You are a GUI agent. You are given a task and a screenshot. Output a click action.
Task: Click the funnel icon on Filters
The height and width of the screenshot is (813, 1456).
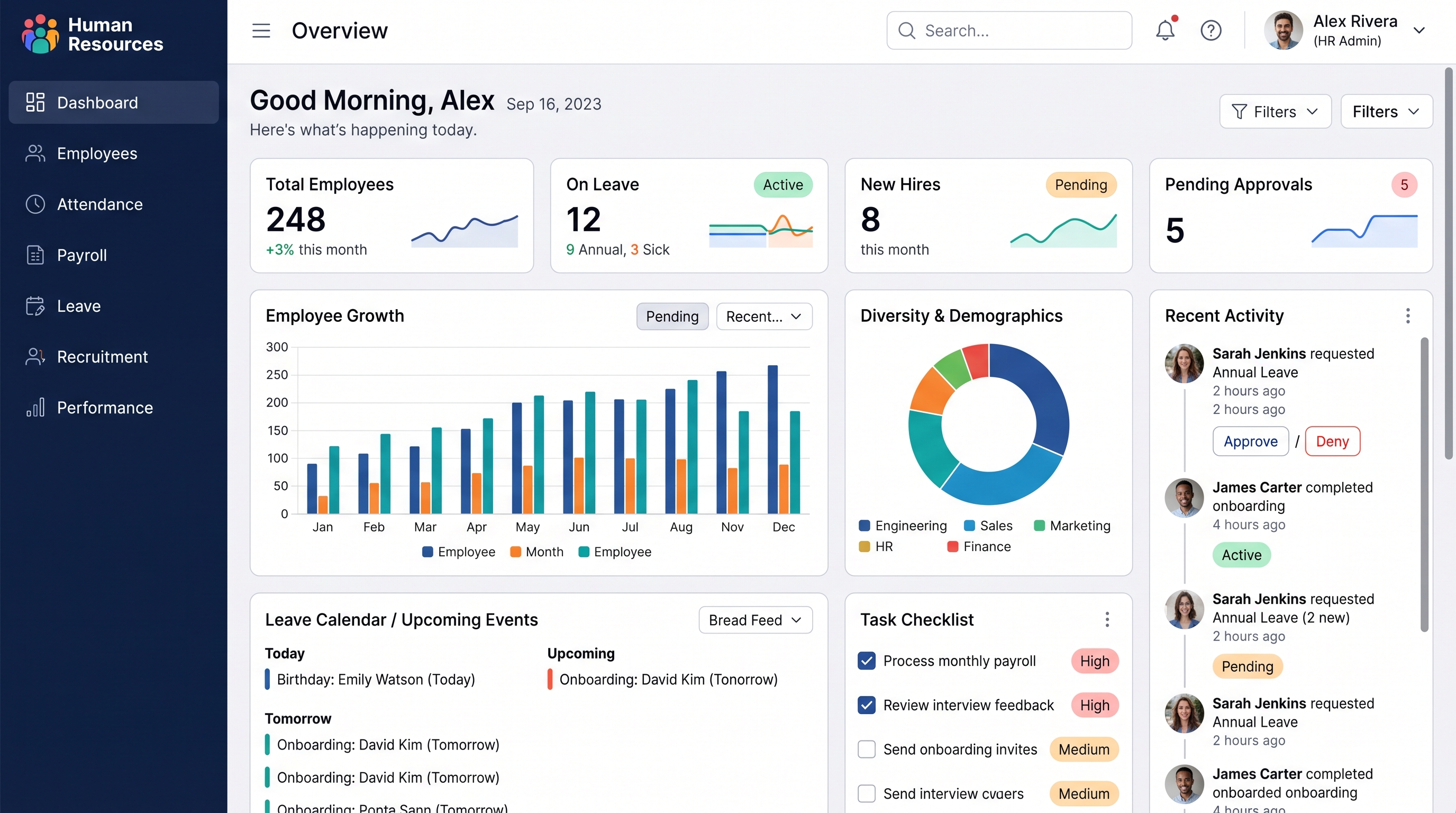pos(1239,111)
